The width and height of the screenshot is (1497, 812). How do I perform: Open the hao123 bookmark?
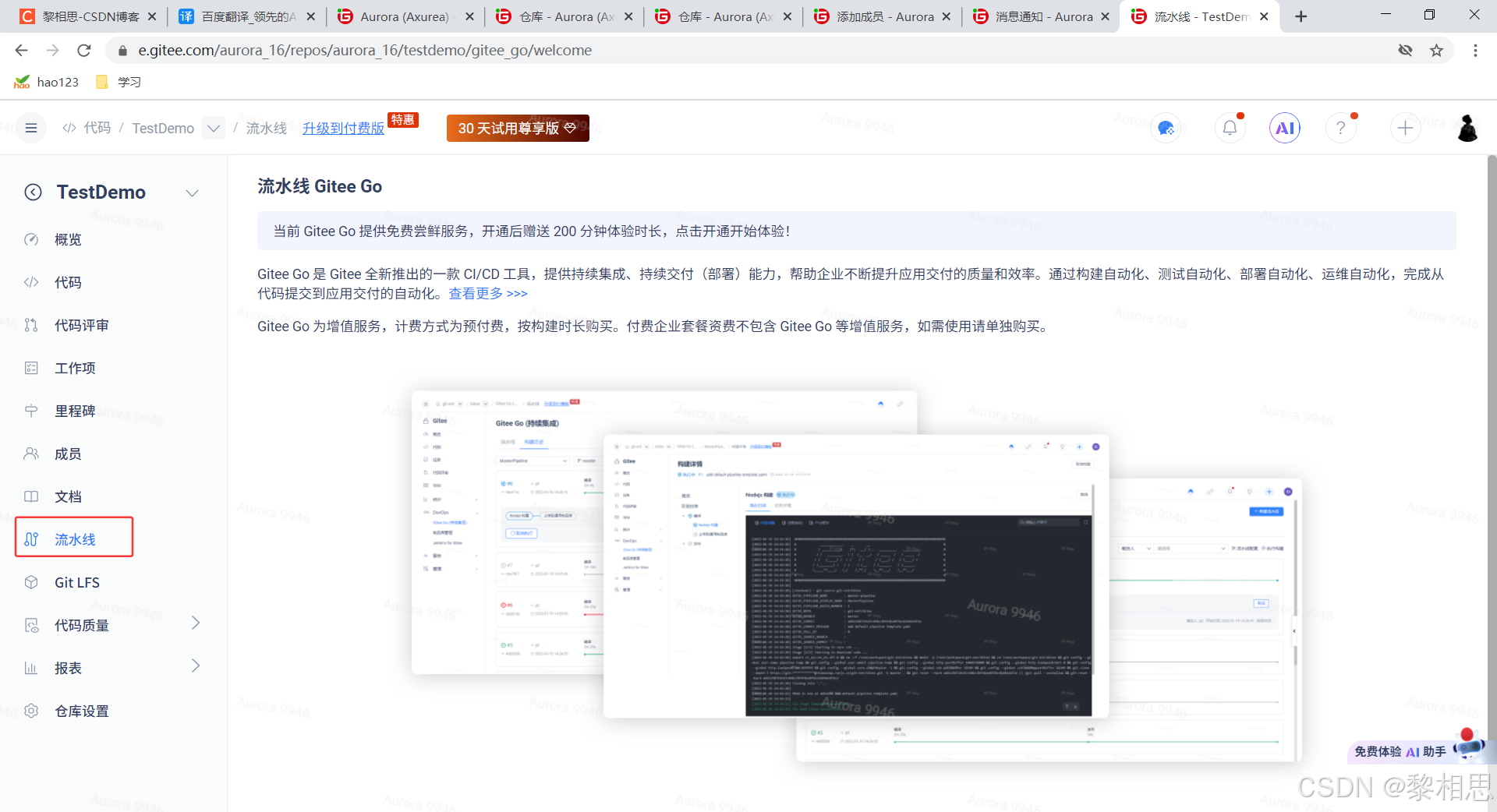click(47, 82)
